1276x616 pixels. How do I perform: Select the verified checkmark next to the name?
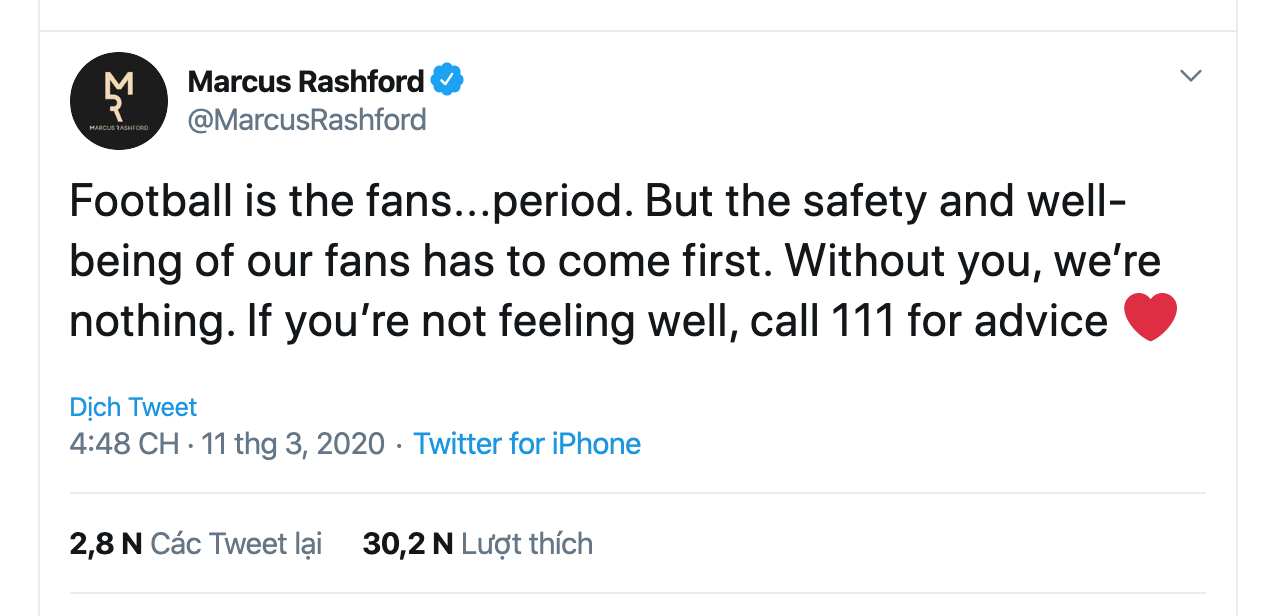(x=448, y=79)
